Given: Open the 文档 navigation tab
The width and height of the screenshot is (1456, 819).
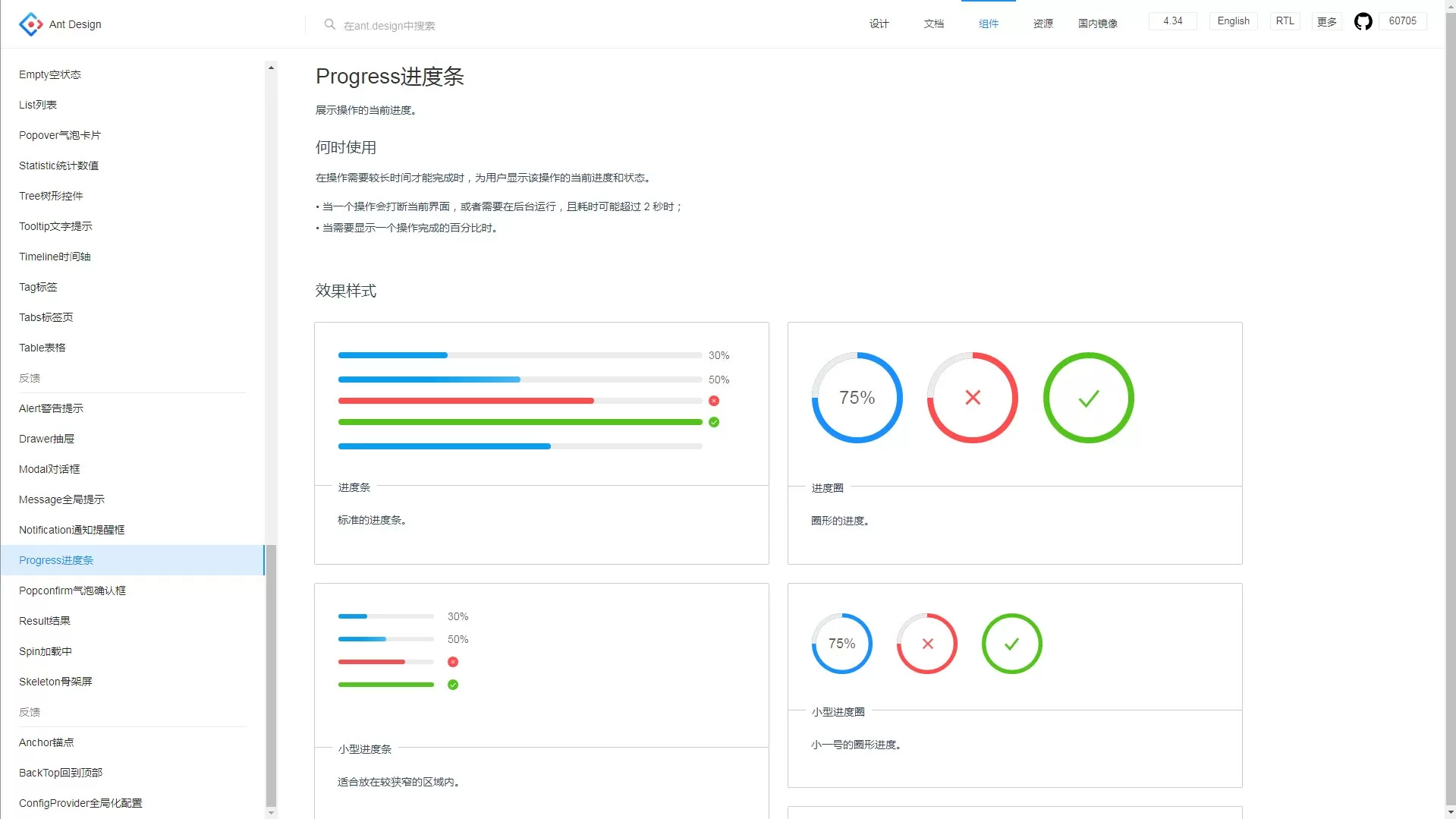Looking at the screenshot, I should pos(934,24).
